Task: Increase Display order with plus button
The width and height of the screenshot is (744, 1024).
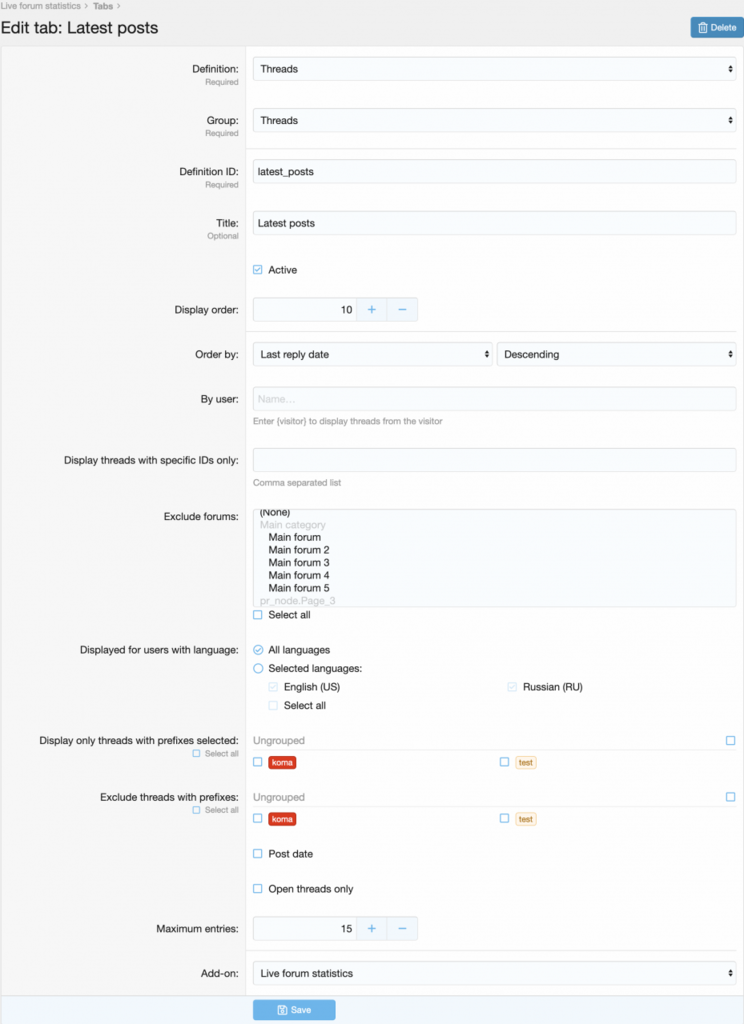Action: 371,310
